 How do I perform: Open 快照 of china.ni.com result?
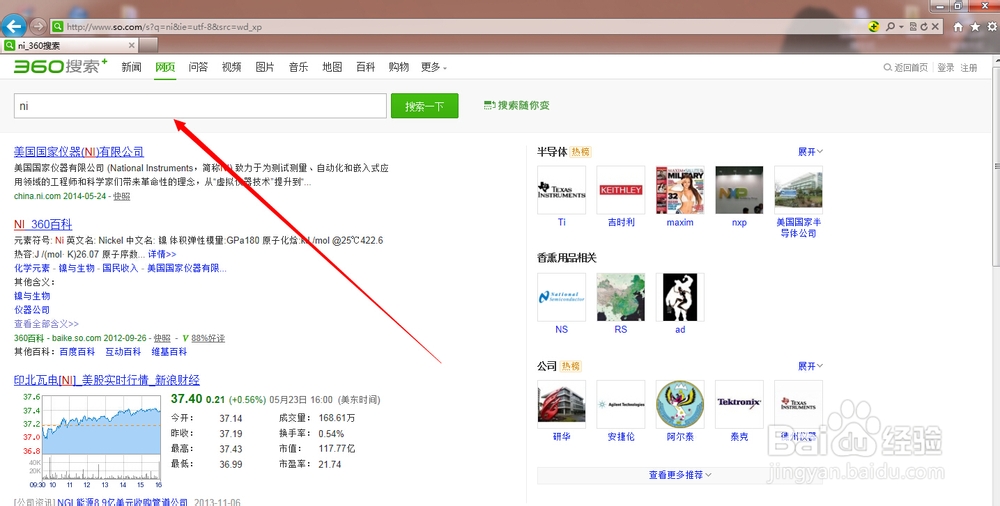pyautogui.click(x=122, y=197)
